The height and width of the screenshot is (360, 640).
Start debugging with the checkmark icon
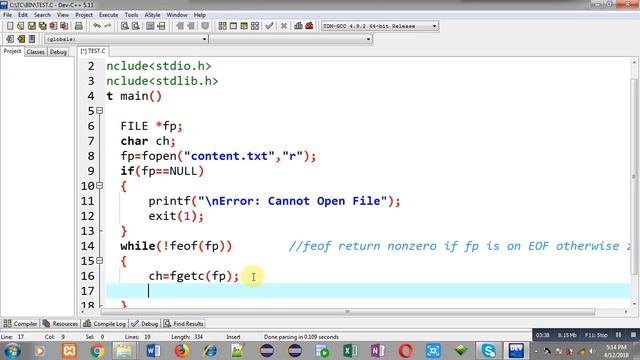(269, 26)
